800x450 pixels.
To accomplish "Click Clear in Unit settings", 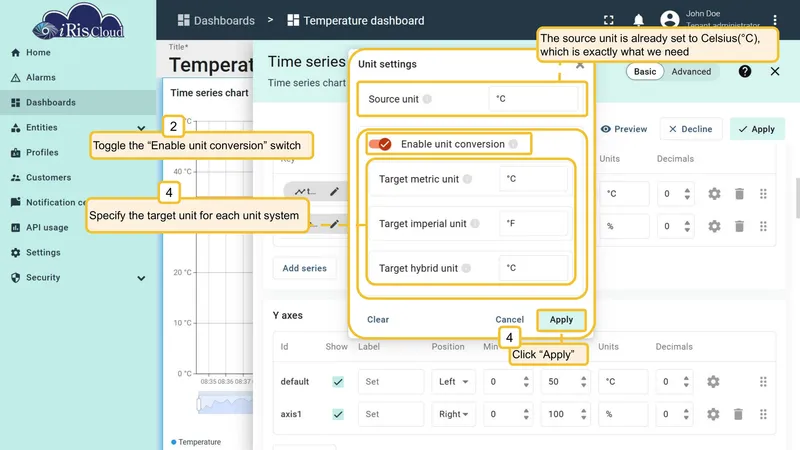I will [x=378, y=319].
